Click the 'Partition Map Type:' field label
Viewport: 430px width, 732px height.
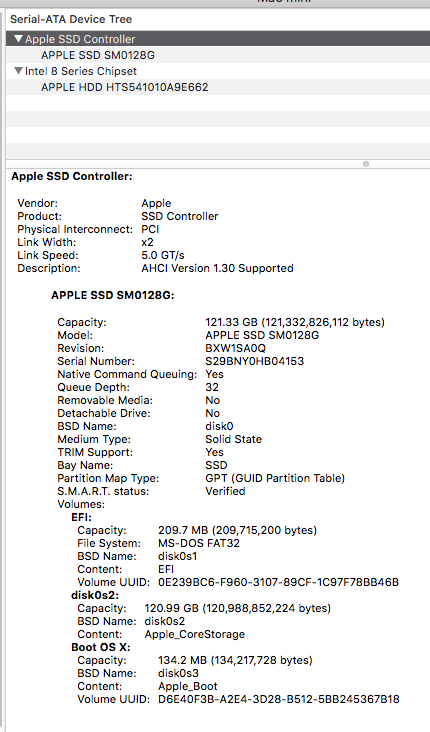[x=108, y=479]
